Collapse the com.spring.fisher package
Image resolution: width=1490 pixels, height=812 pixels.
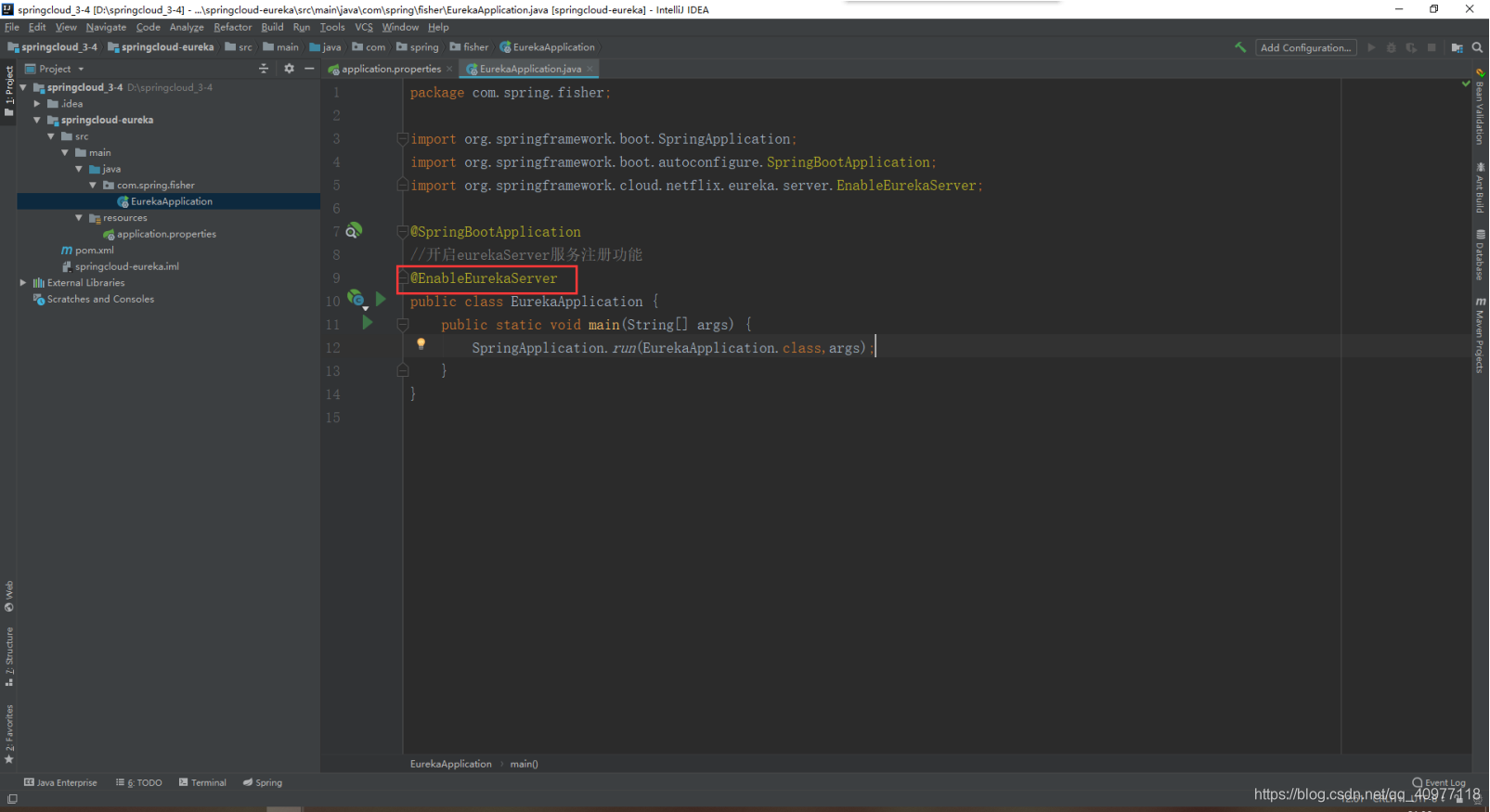coord(93,185)
